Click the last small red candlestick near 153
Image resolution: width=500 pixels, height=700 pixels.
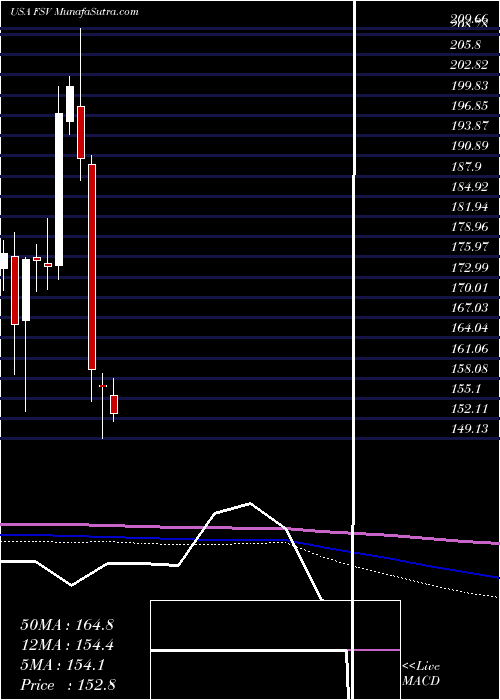[114, 404]
